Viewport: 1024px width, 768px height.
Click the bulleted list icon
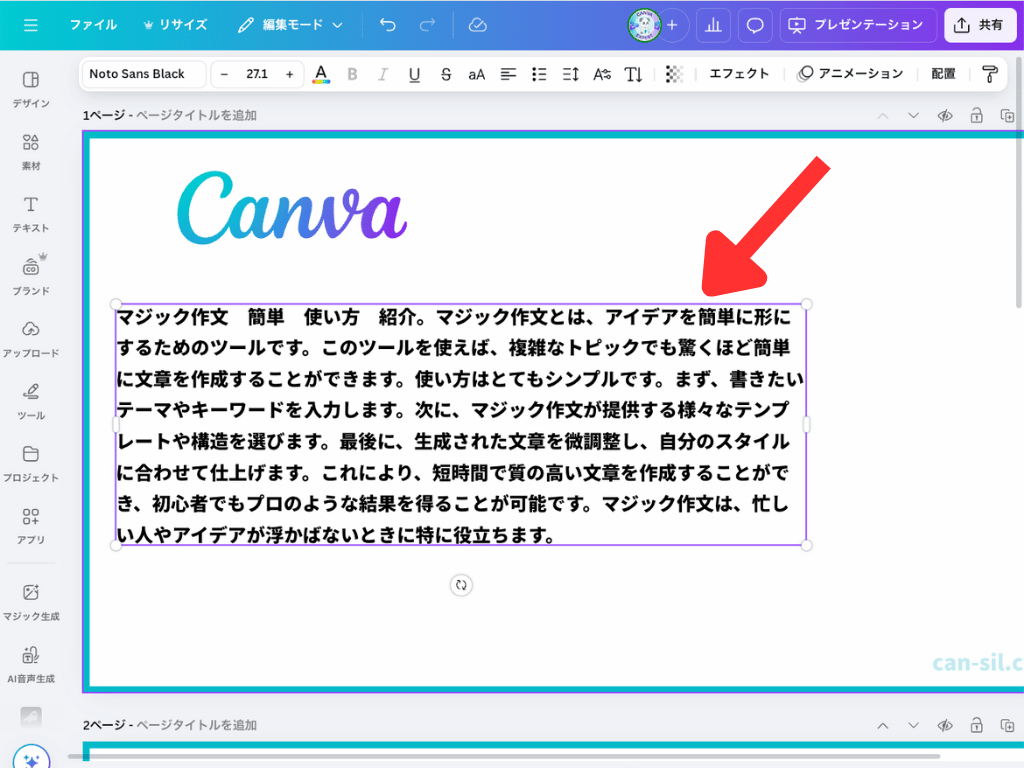tap(540, 74)
